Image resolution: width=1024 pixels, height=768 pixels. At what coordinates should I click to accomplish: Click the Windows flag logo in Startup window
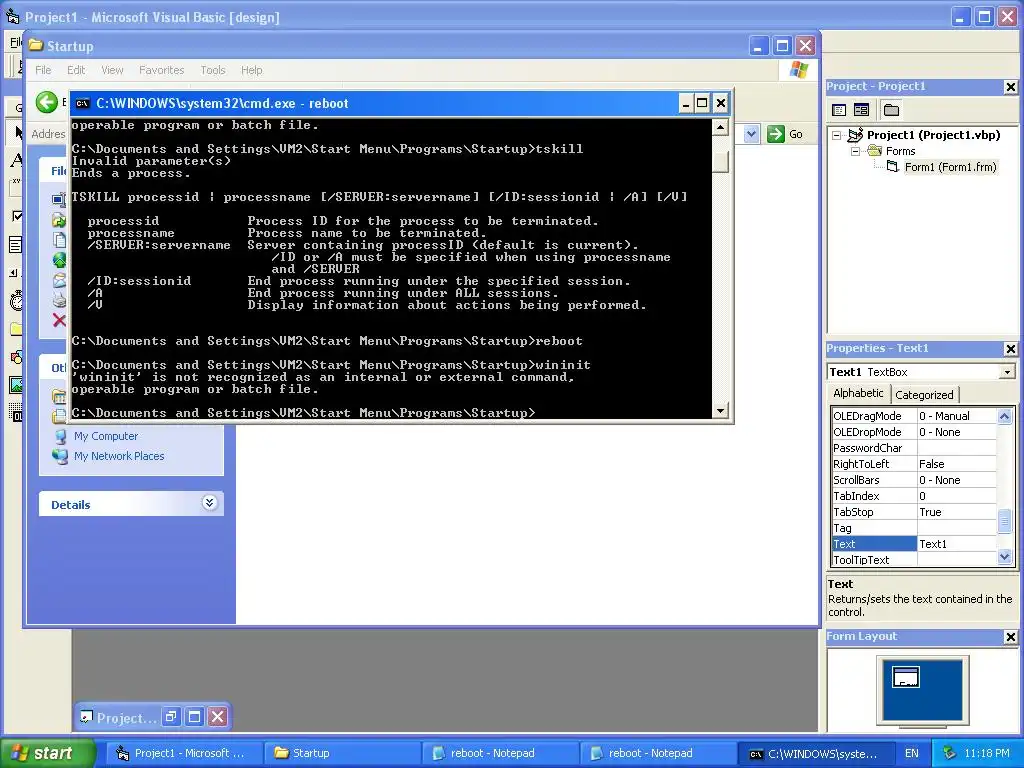(798, 69)
